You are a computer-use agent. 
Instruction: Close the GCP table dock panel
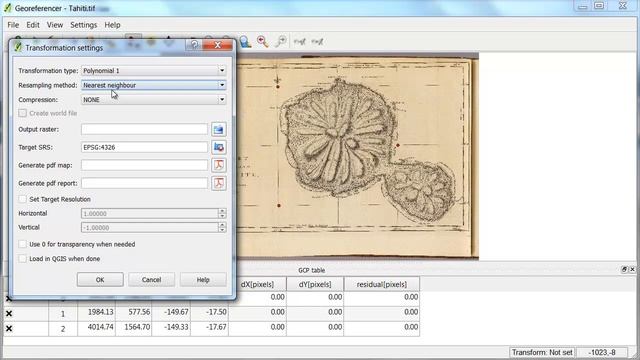pos(632,269)
